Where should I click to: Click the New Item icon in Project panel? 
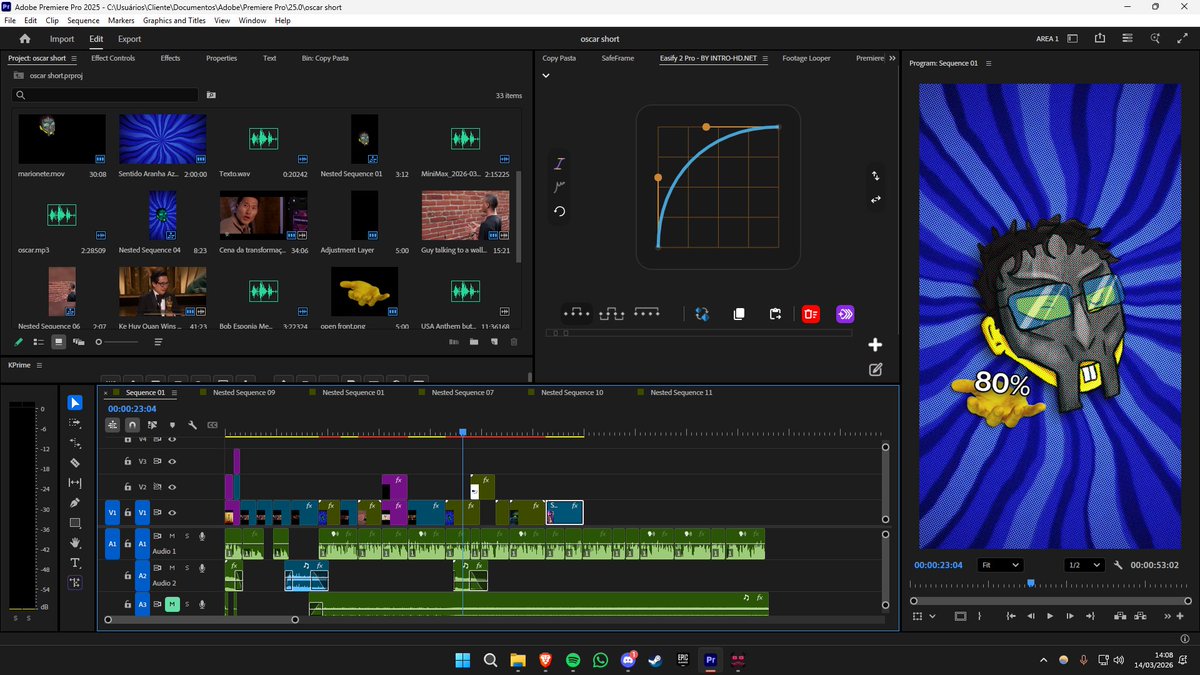point(494,342)
